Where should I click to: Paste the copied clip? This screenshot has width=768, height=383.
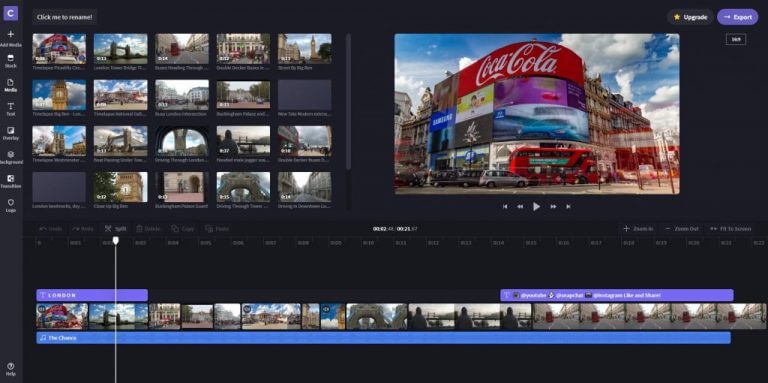216,229
